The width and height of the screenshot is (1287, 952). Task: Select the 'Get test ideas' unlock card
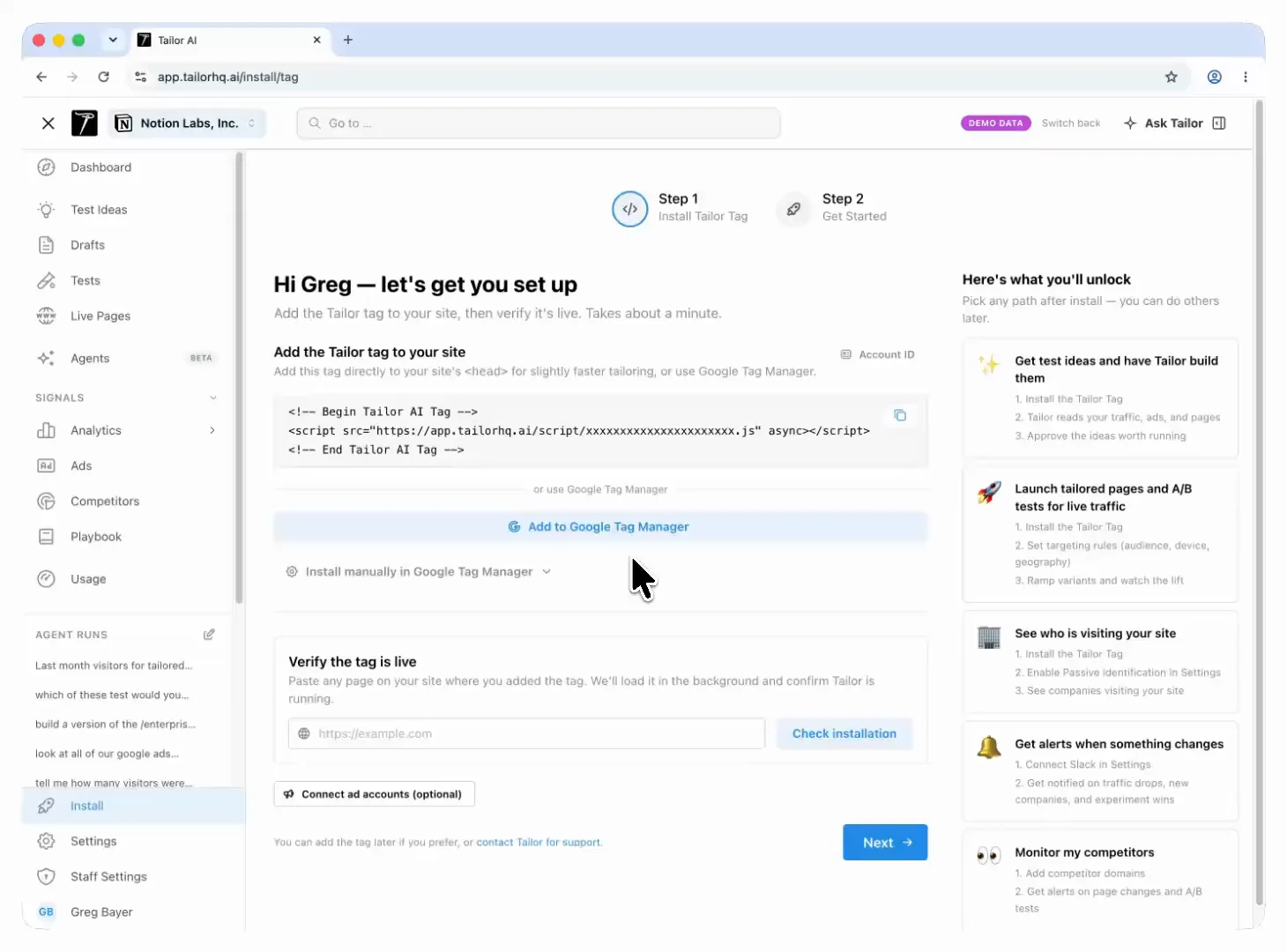(1100, 398)
